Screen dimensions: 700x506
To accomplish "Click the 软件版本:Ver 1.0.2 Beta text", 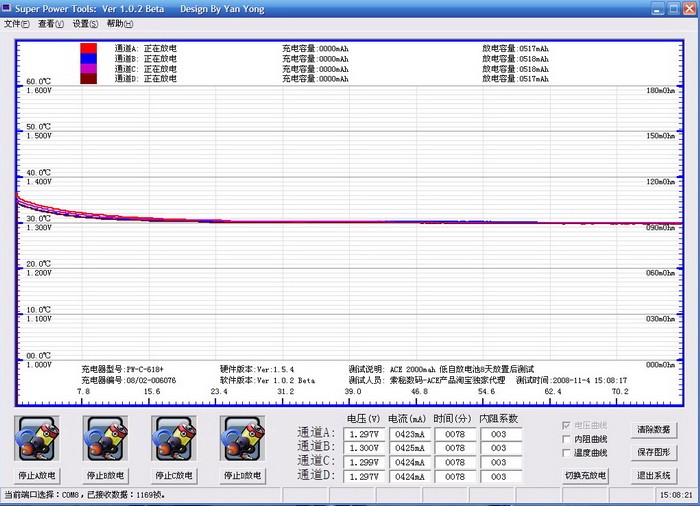I will (x=267, y=381).
